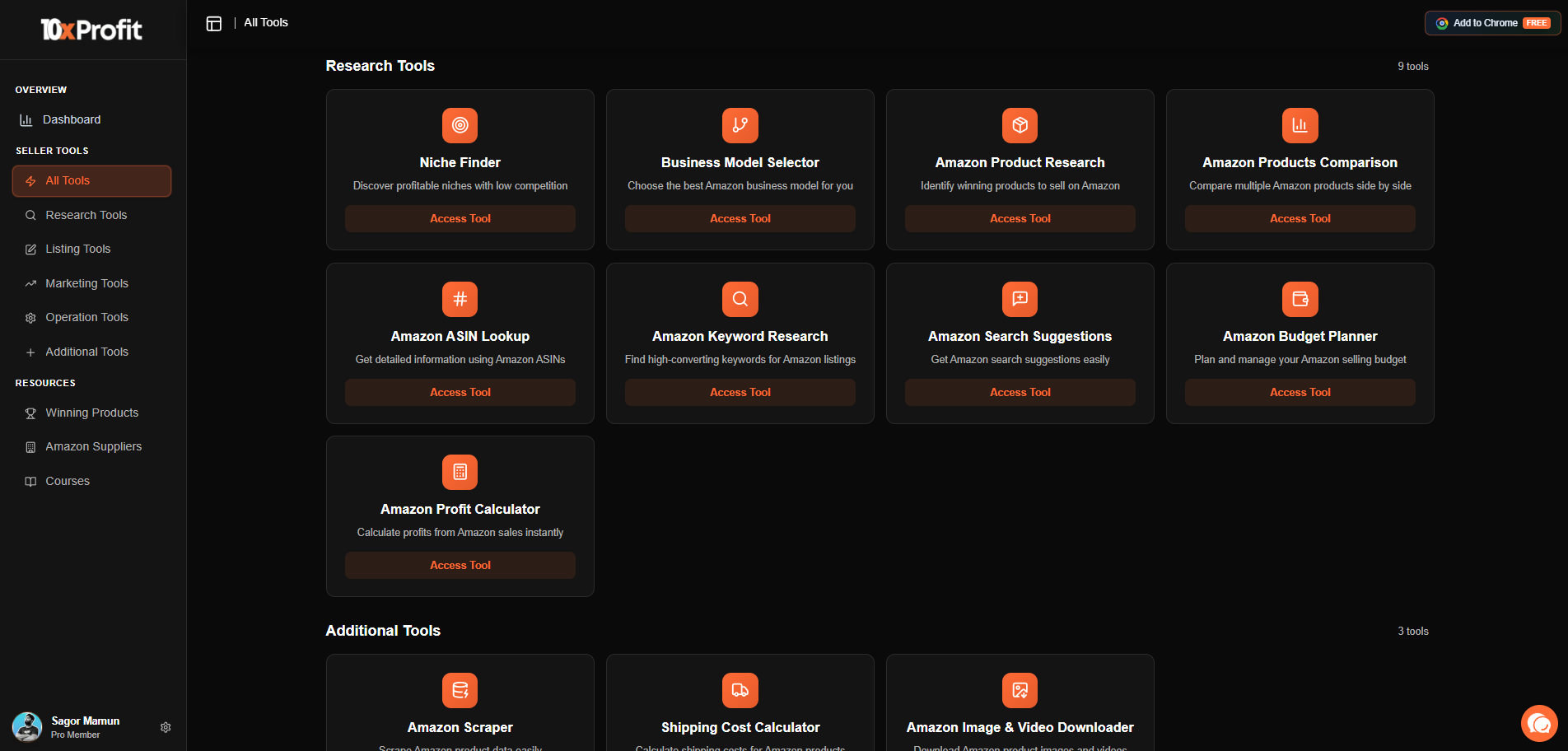Viewport: 1568px width, 751px height.
Task: Click the Amazon Scraper database icon
Action: (460, 690)
